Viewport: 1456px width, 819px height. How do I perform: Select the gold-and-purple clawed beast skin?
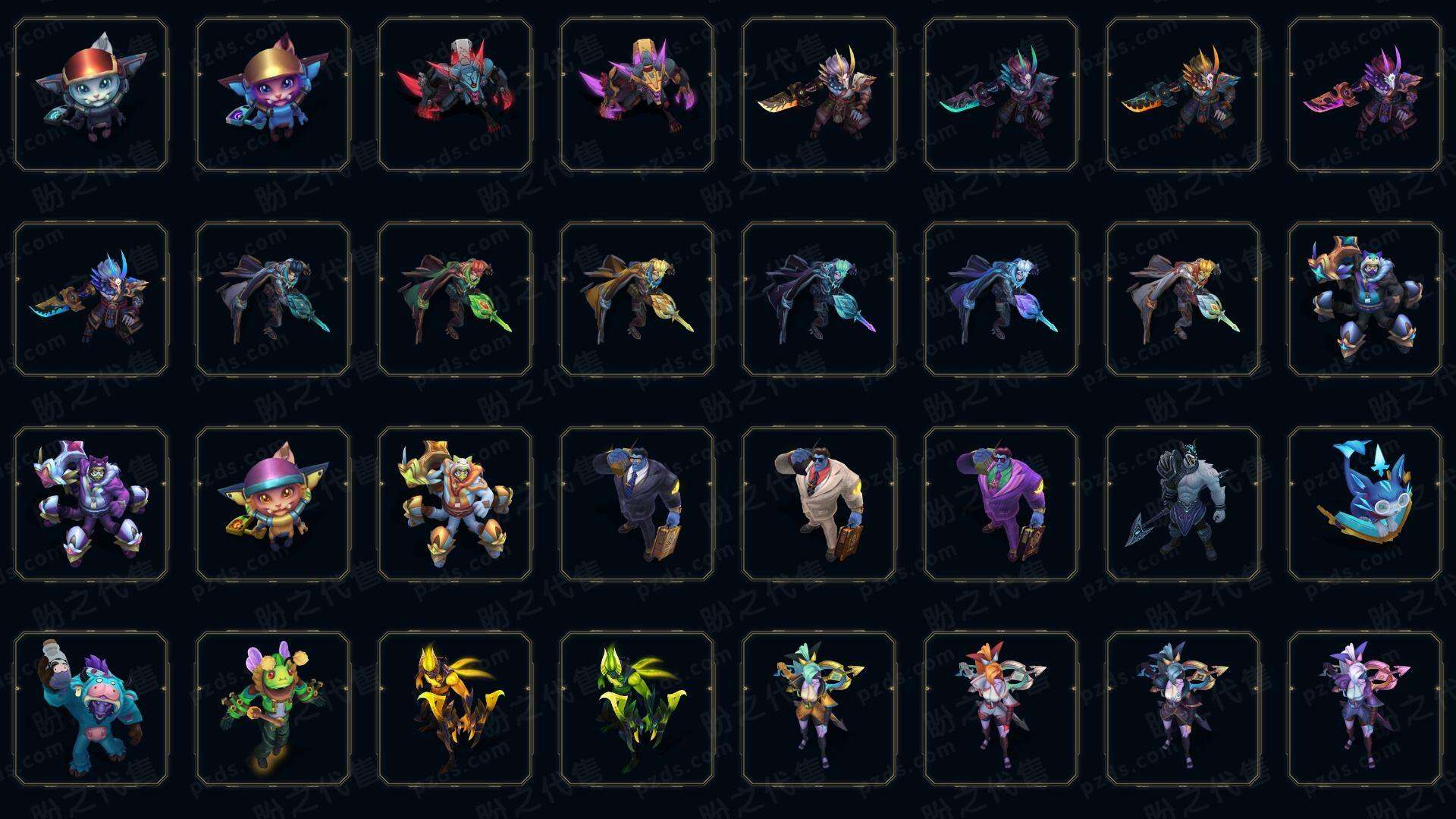637,95
